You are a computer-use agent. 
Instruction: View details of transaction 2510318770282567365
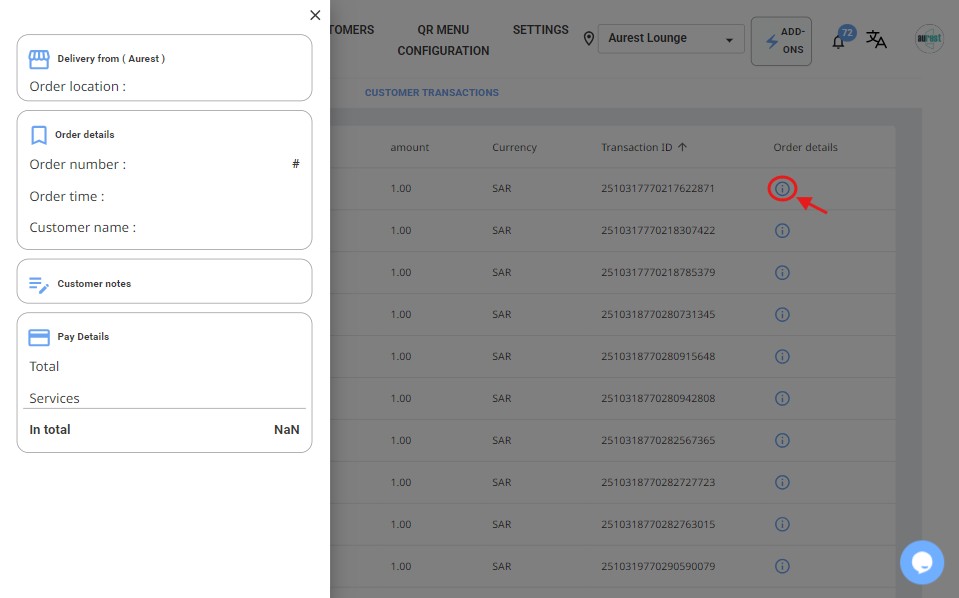782,440
